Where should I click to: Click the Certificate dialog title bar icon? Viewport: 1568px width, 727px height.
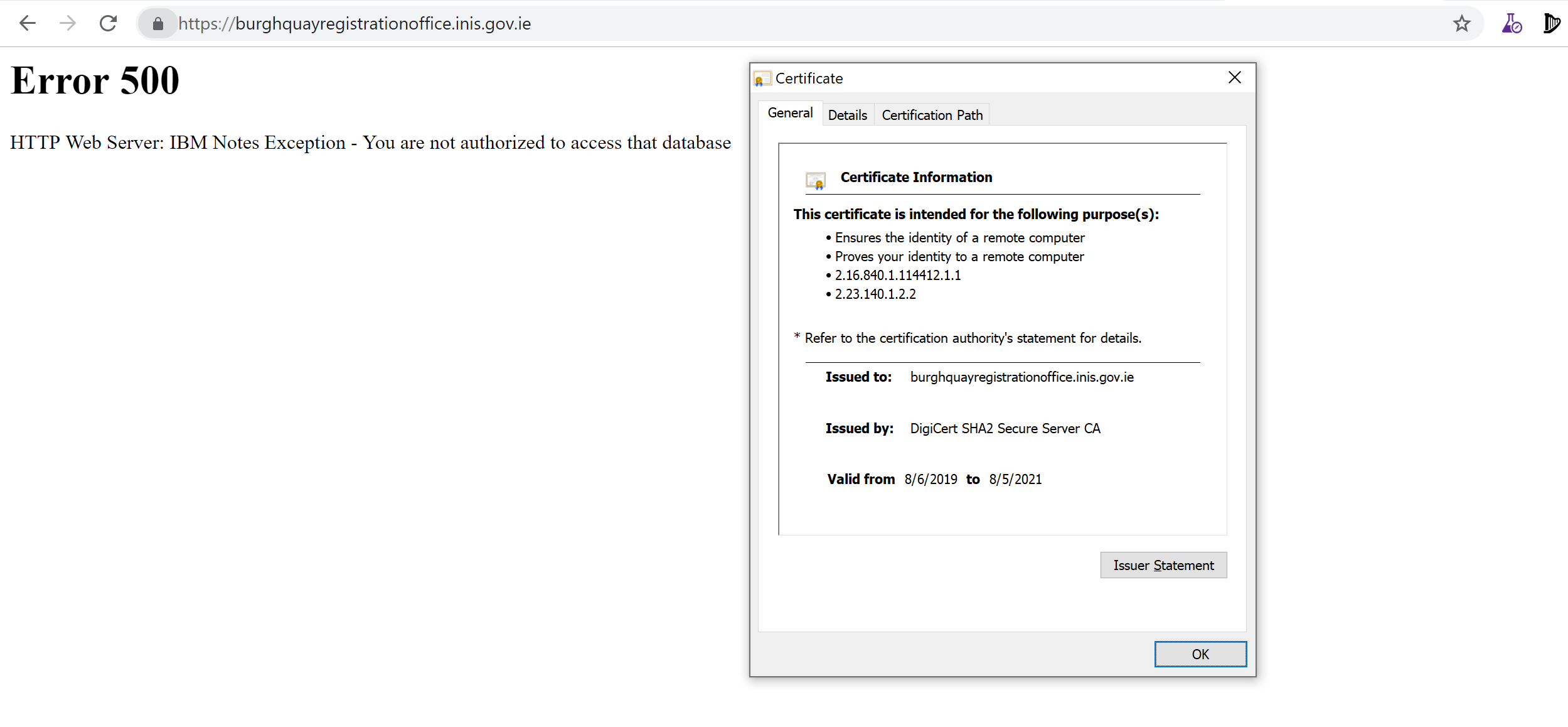click(762, 78)
